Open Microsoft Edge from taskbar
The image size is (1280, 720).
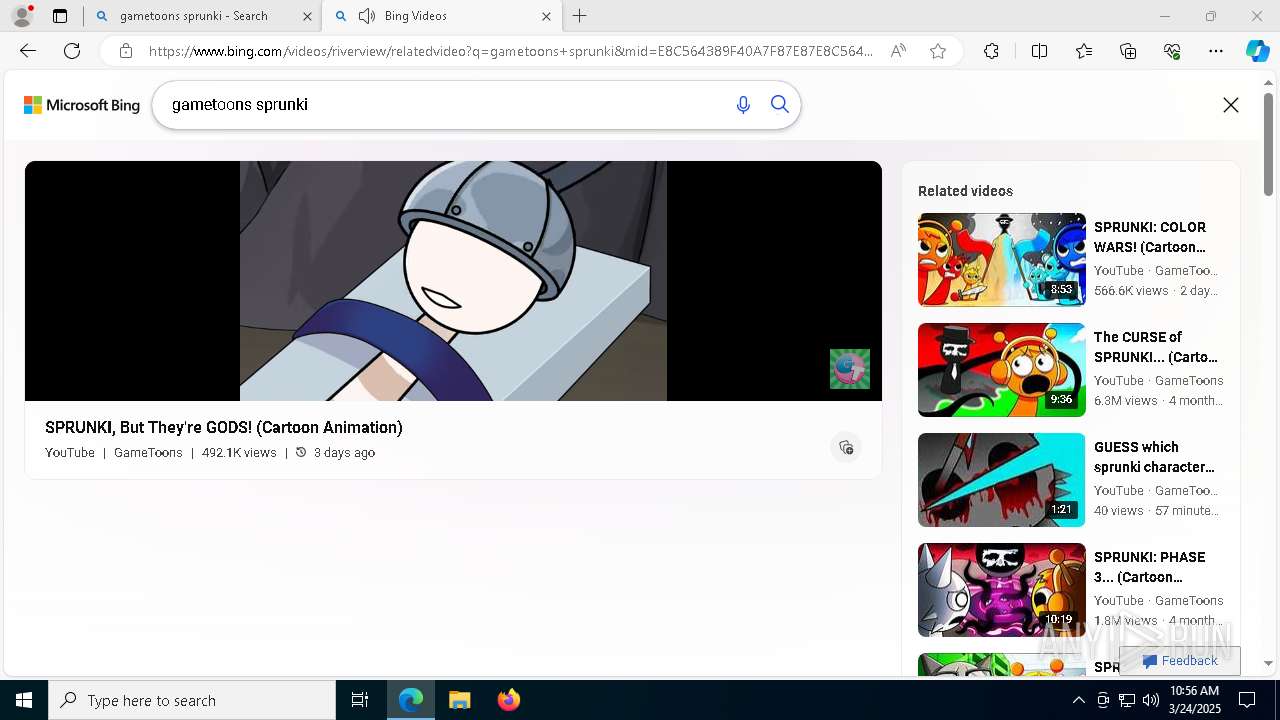pyautogui.click(x=411, y=700)
